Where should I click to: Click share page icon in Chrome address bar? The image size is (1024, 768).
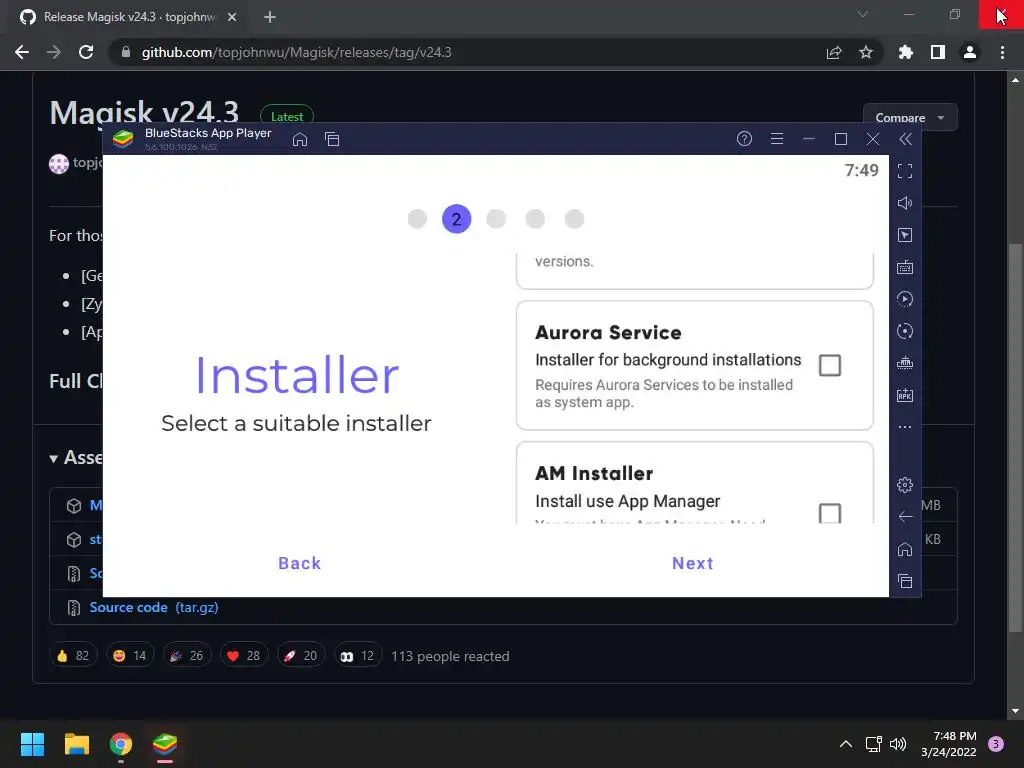click(x=834, y=53)
